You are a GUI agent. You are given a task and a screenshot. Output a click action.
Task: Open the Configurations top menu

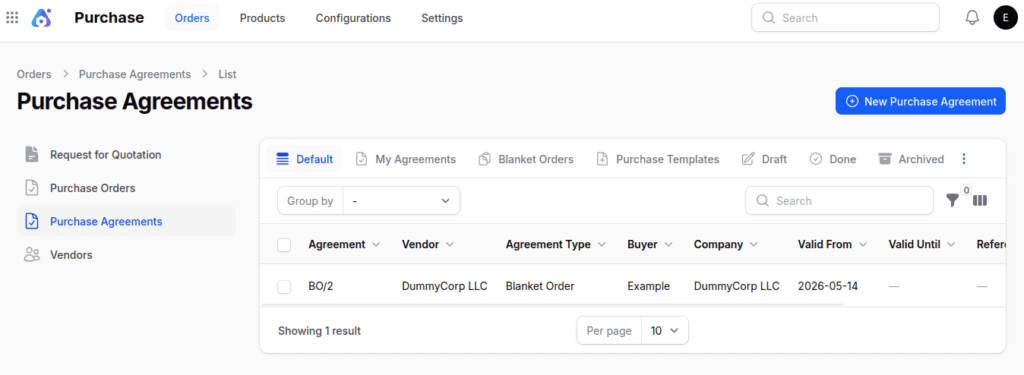[353, 18]
